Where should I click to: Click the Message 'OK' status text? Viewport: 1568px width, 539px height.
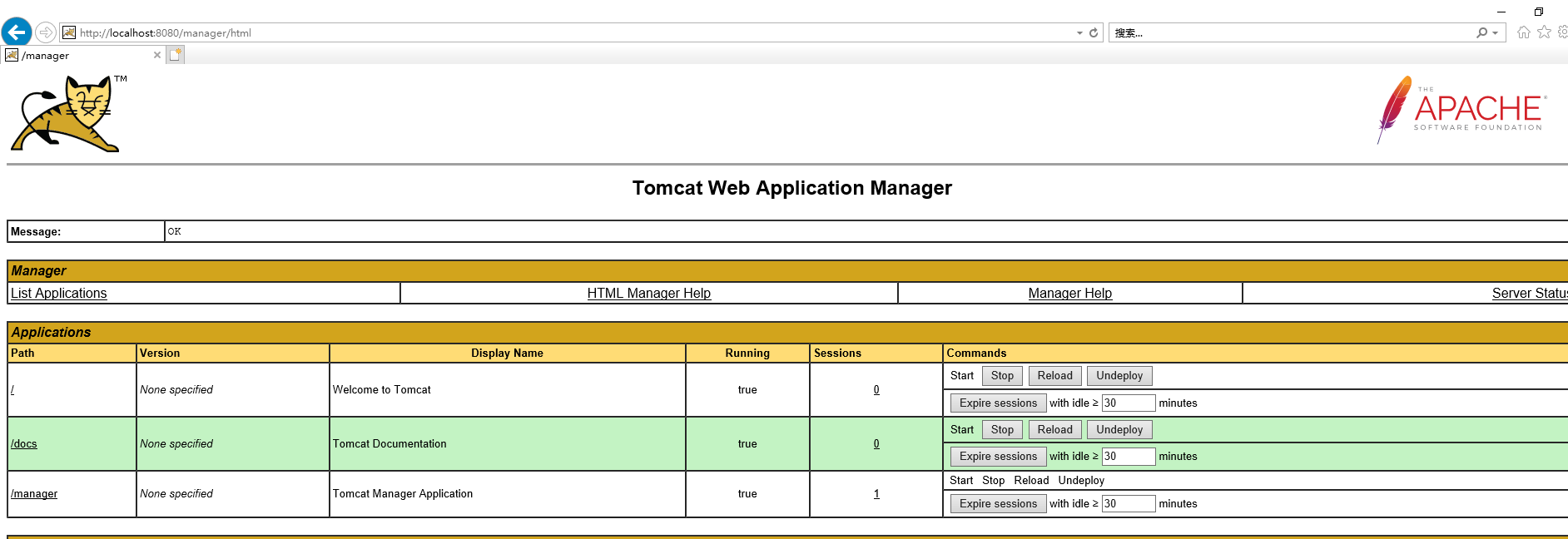(x=174, y=231)
